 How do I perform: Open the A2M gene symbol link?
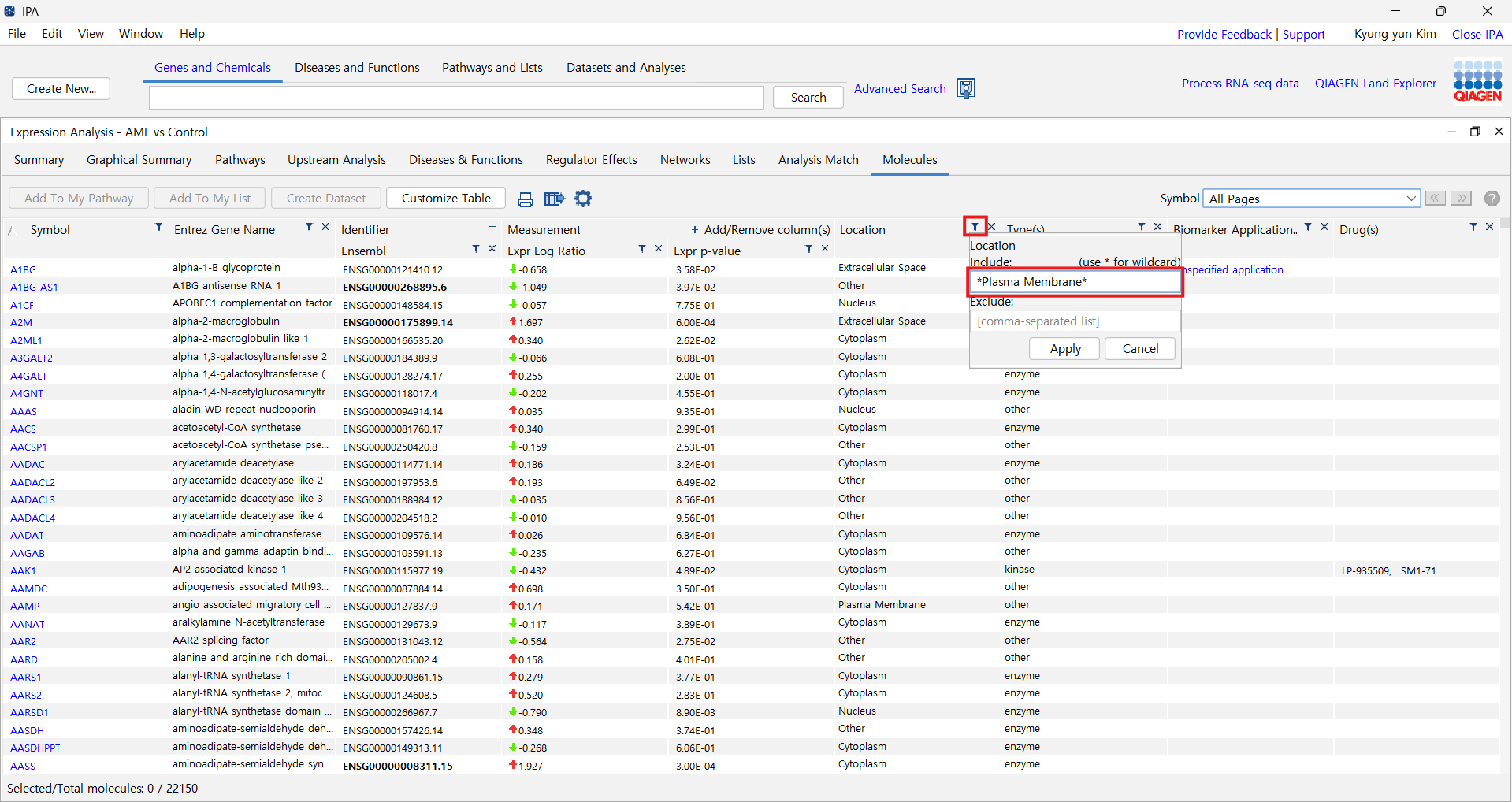click(x=21, y=322)
